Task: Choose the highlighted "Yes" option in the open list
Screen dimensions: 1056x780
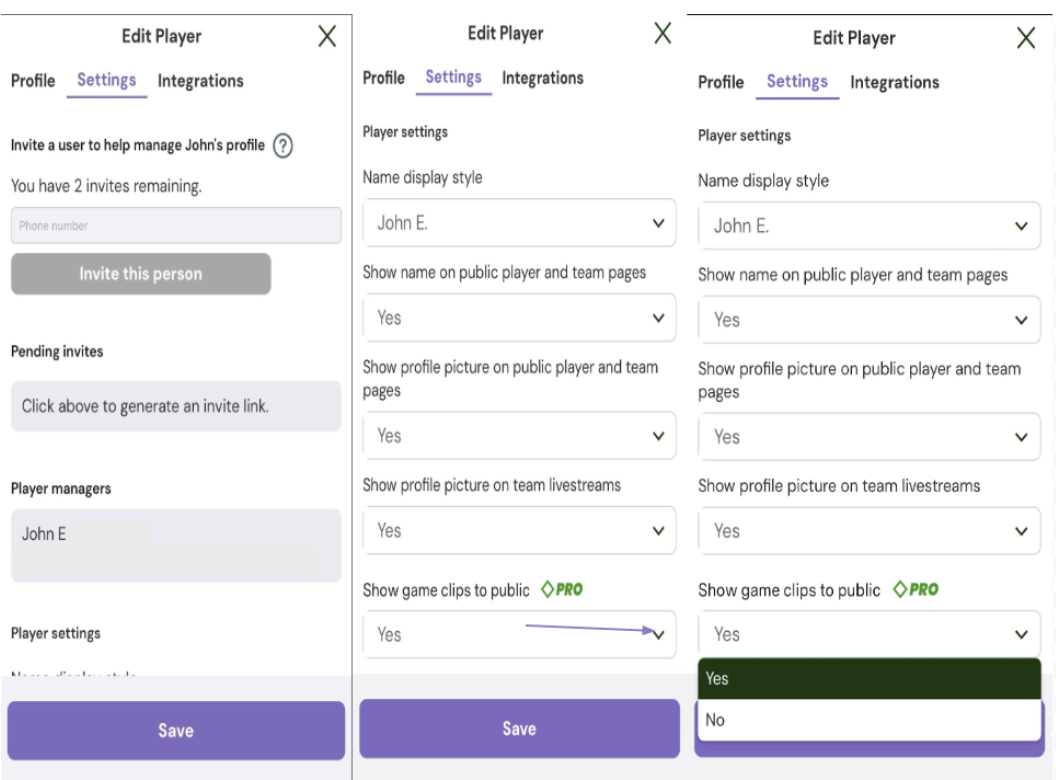Action: point(869,678)
